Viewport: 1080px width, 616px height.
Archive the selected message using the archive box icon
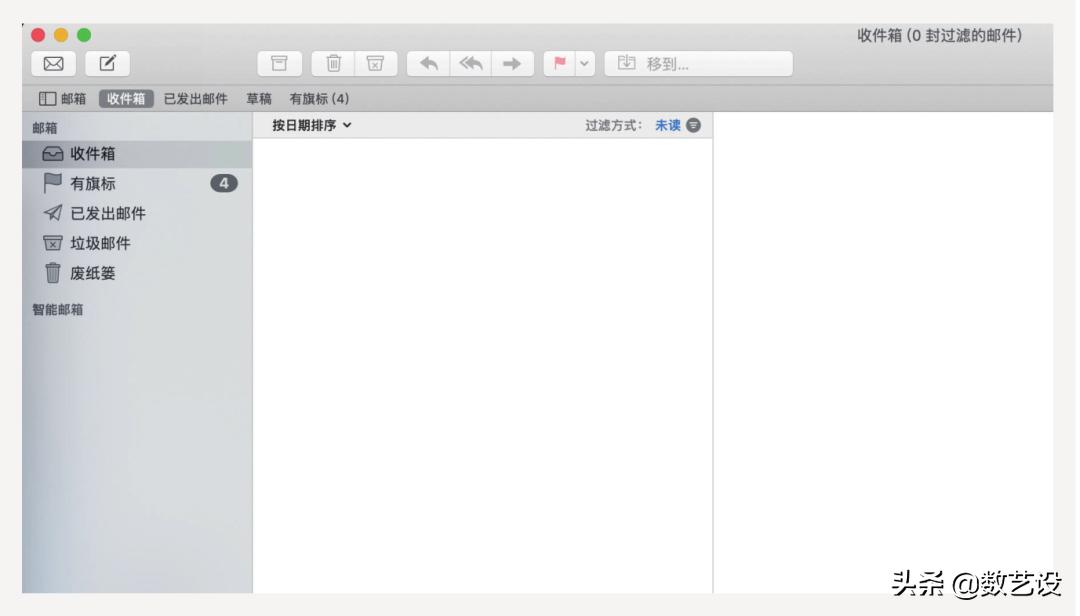[279, 63]
